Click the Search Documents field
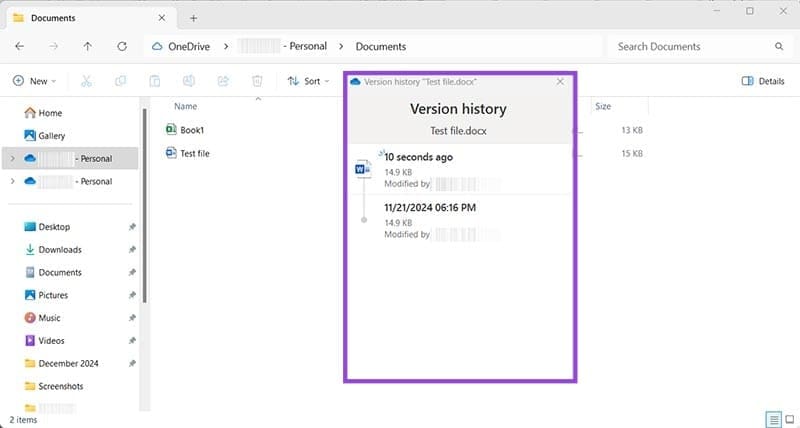Image resolution: width=800 pixels, height=428 pixels. point(690,46)
